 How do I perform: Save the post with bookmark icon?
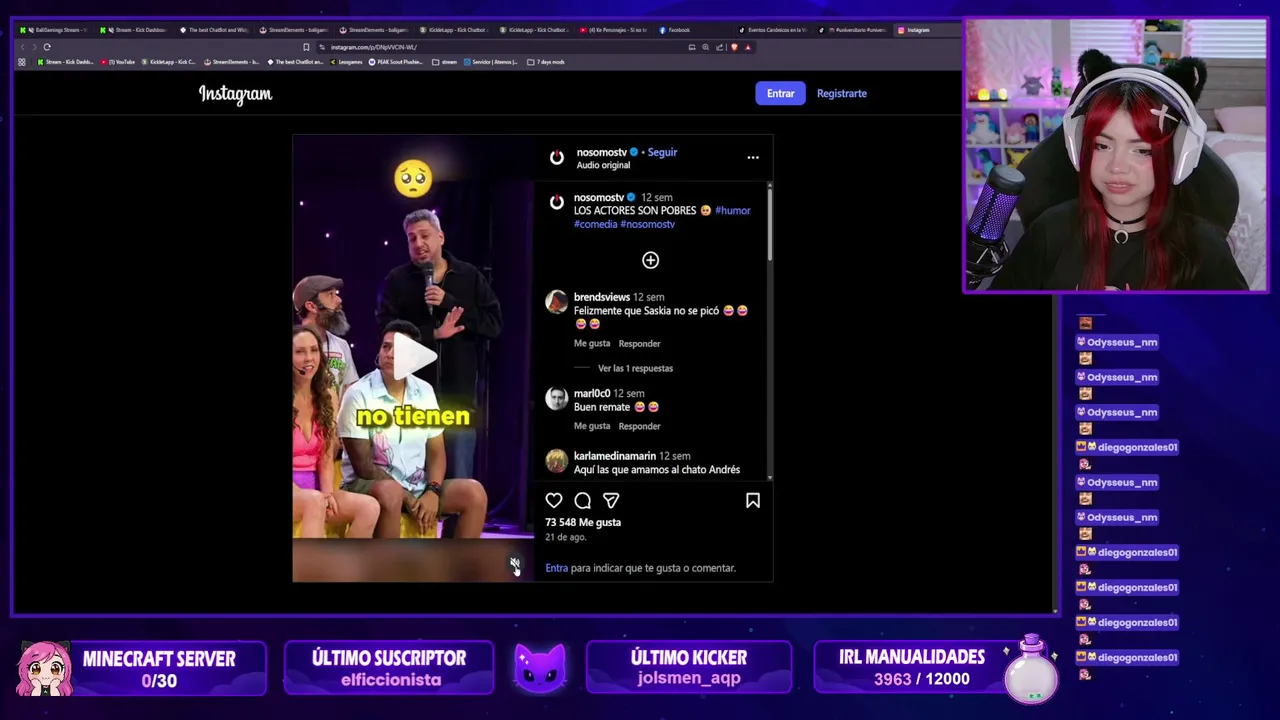753,500
